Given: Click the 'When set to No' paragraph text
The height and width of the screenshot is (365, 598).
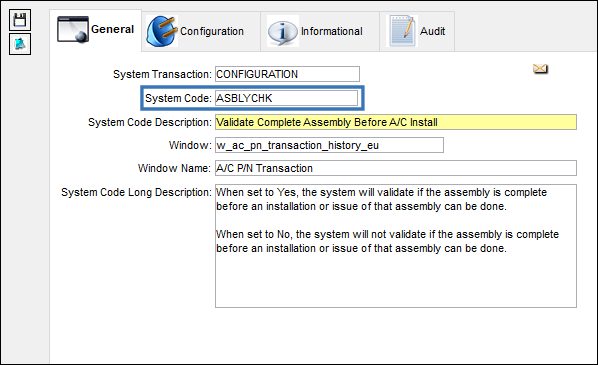Looking at the screenshot, I should pos(387,241).
